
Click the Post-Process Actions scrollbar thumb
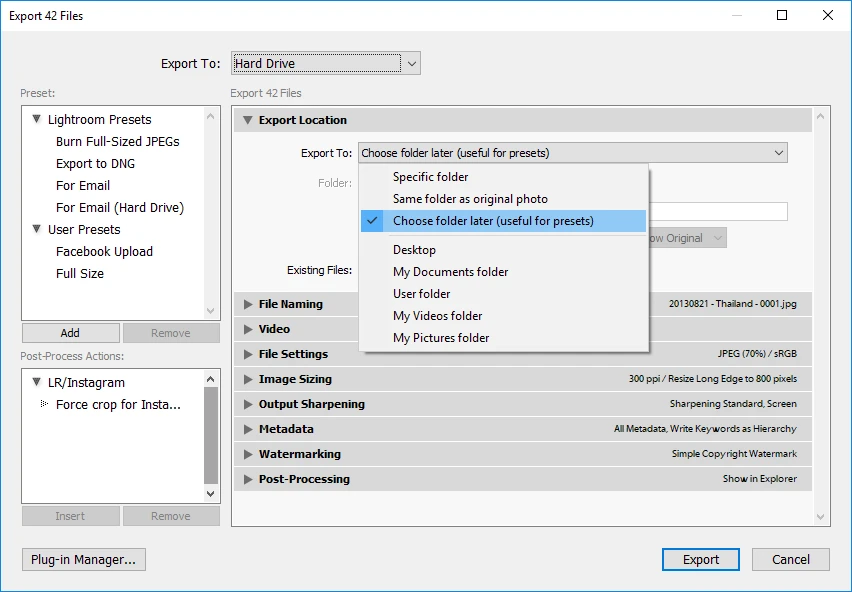pyautogui.click(x=211, y=435)
